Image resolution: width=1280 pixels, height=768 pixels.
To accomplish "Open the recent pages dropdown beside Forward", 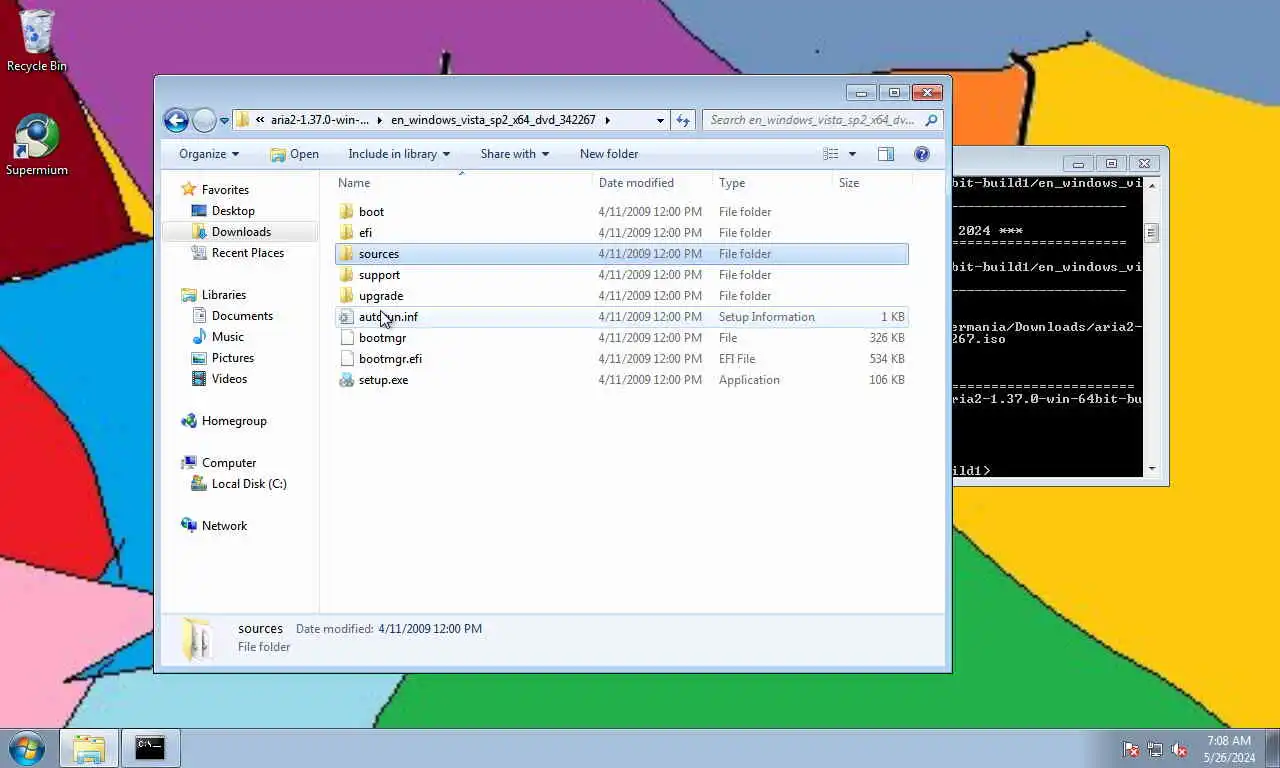I will (x=224, y=120).
